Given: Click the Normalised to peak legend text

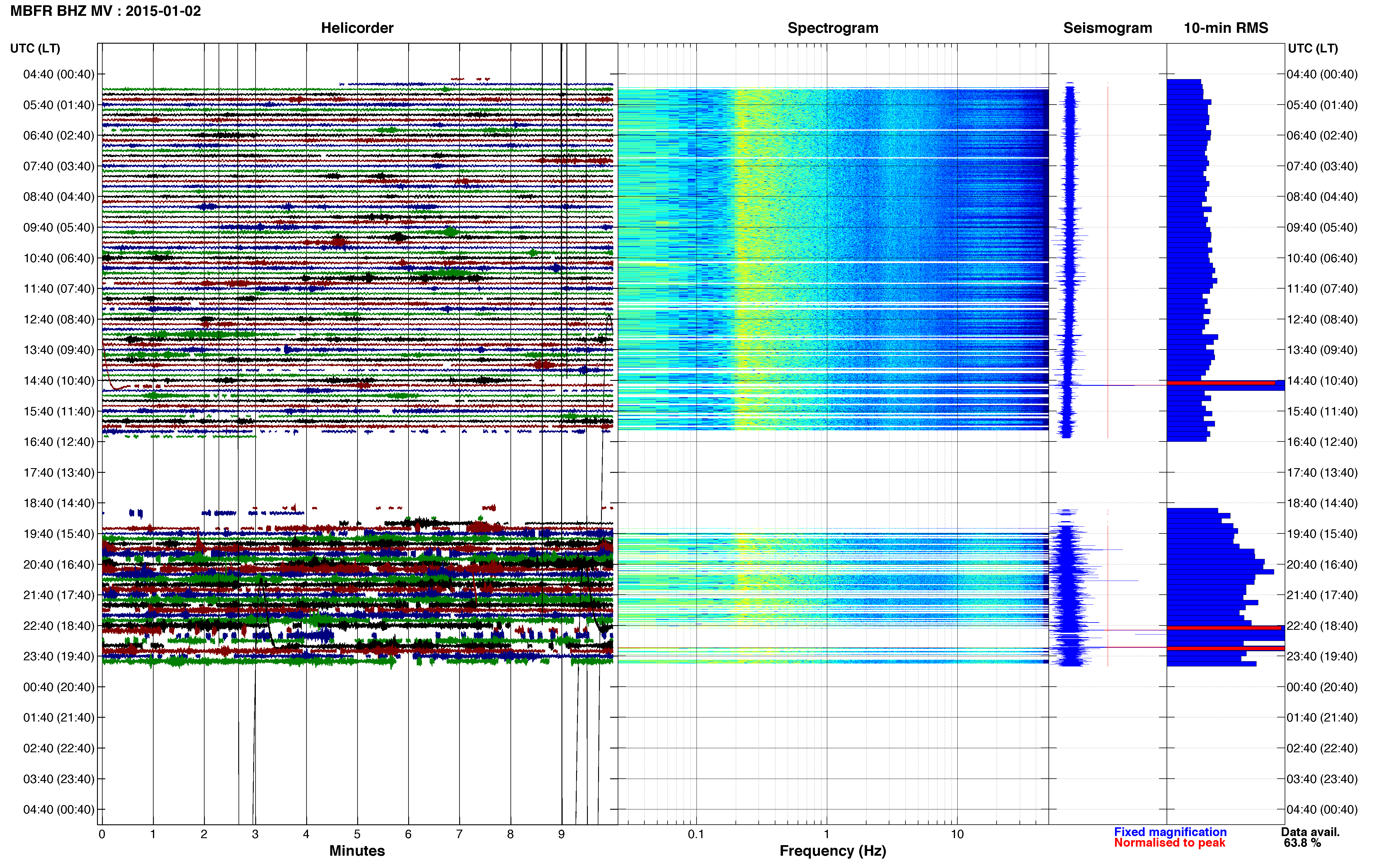Looking at the screenshot, I should pyautogui.click(x=1169, y=842).
